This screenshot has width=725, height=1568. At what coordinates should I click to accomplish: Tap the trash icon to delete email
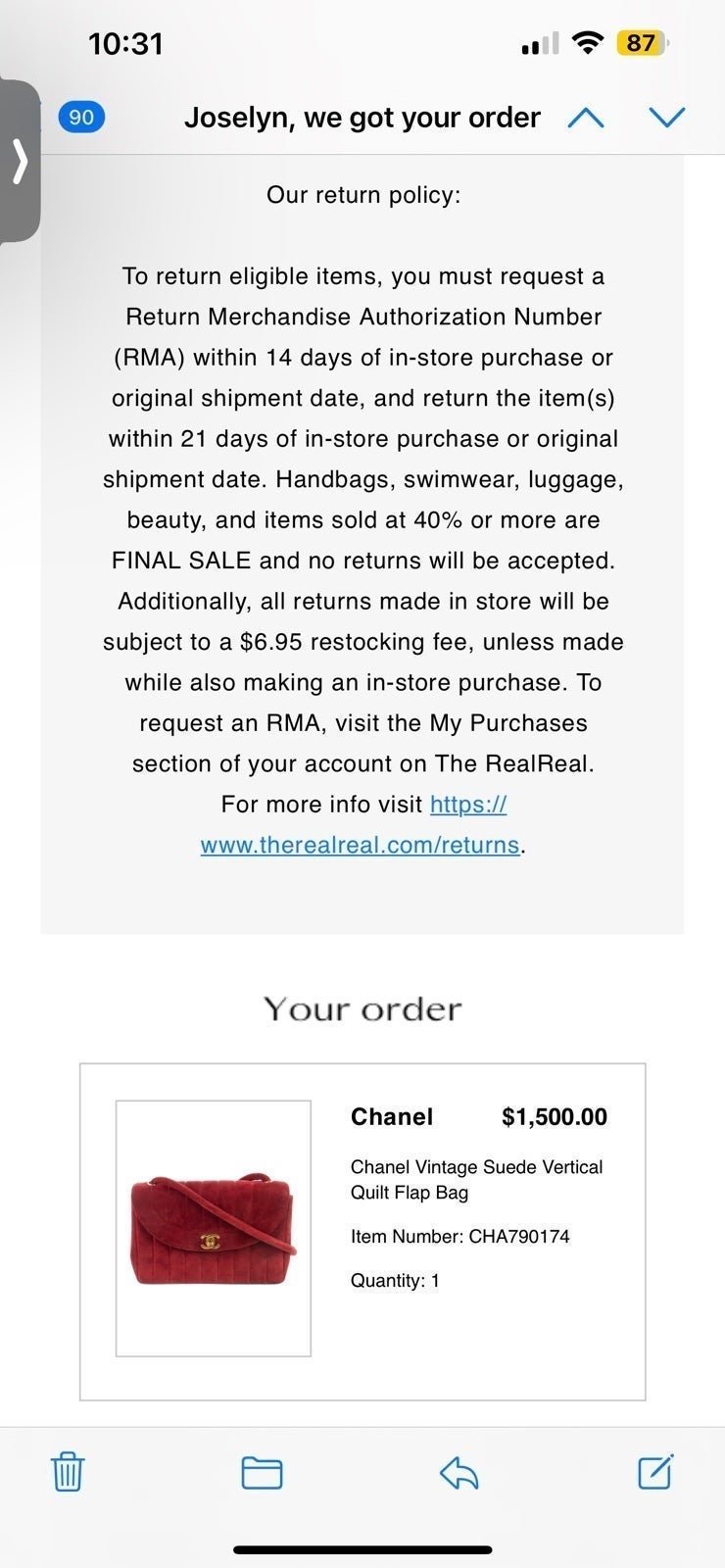(x=67, y=1472)
